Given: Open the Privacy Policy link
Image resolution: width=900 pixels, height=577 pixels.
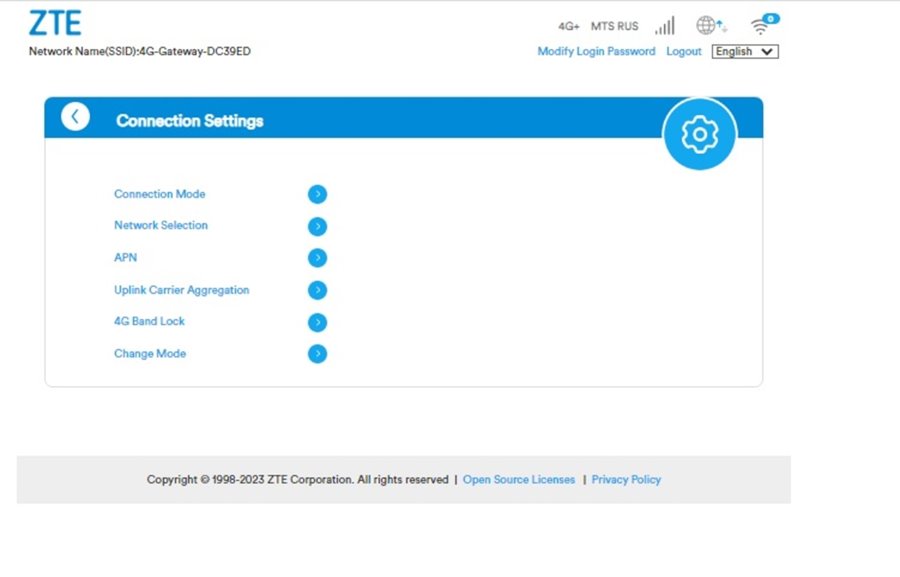Looking at the screenshot, I should pyautogui.click(x=626, y=480).
